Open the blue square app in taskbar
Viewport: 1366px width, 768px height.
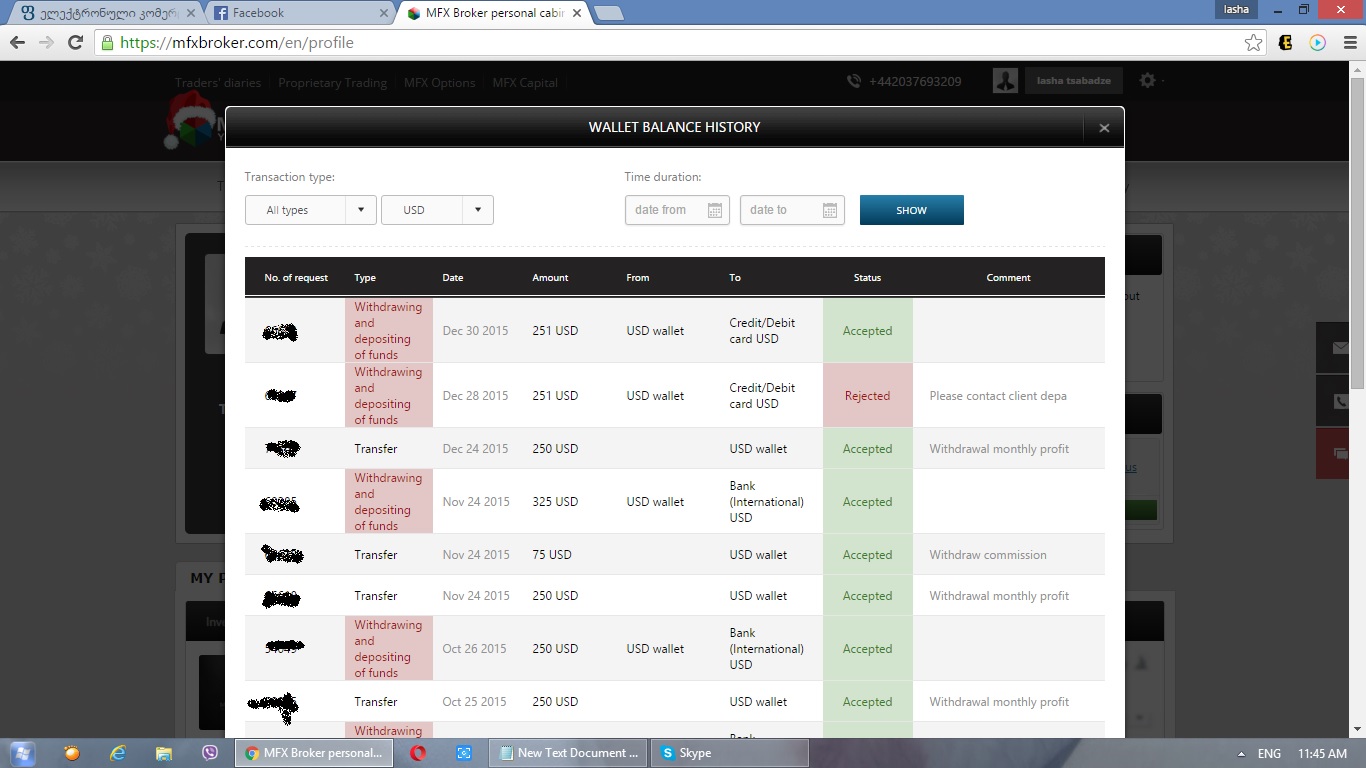click(x=464, y=753)
